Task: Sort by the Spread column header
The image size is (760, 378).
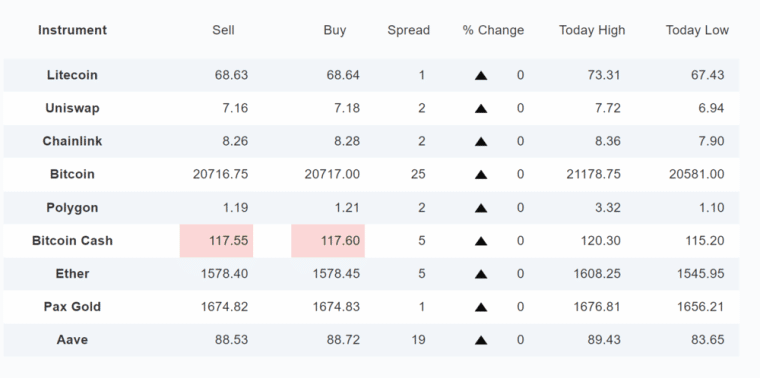Action: tap(409, 30)
